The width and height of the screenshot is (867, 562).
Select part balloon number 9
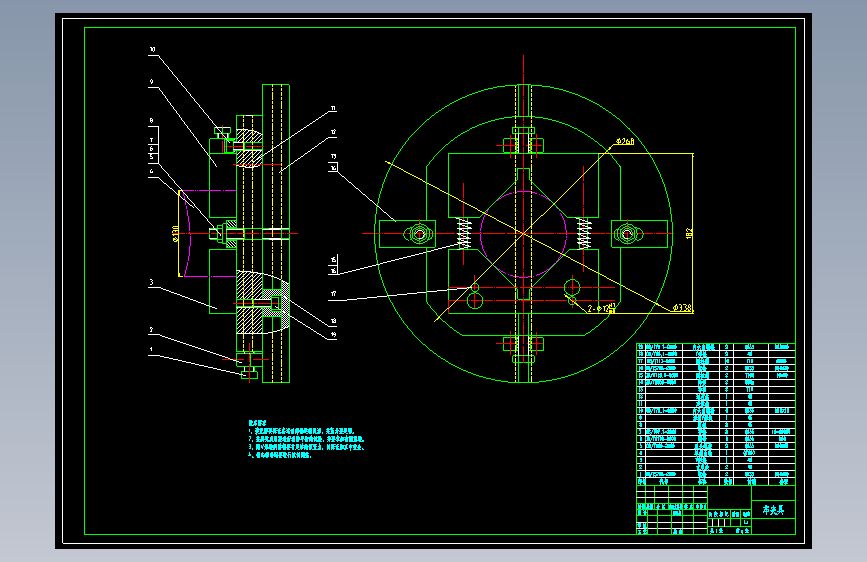(x=151, y=81)
